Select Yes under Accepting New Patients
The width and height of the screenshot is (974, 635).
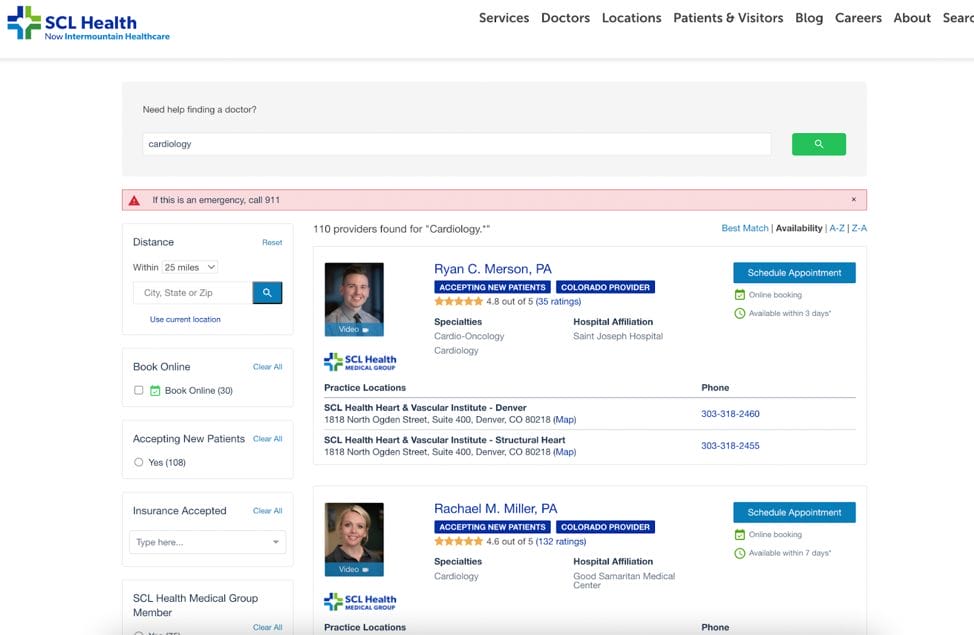[x=138, y=462]
